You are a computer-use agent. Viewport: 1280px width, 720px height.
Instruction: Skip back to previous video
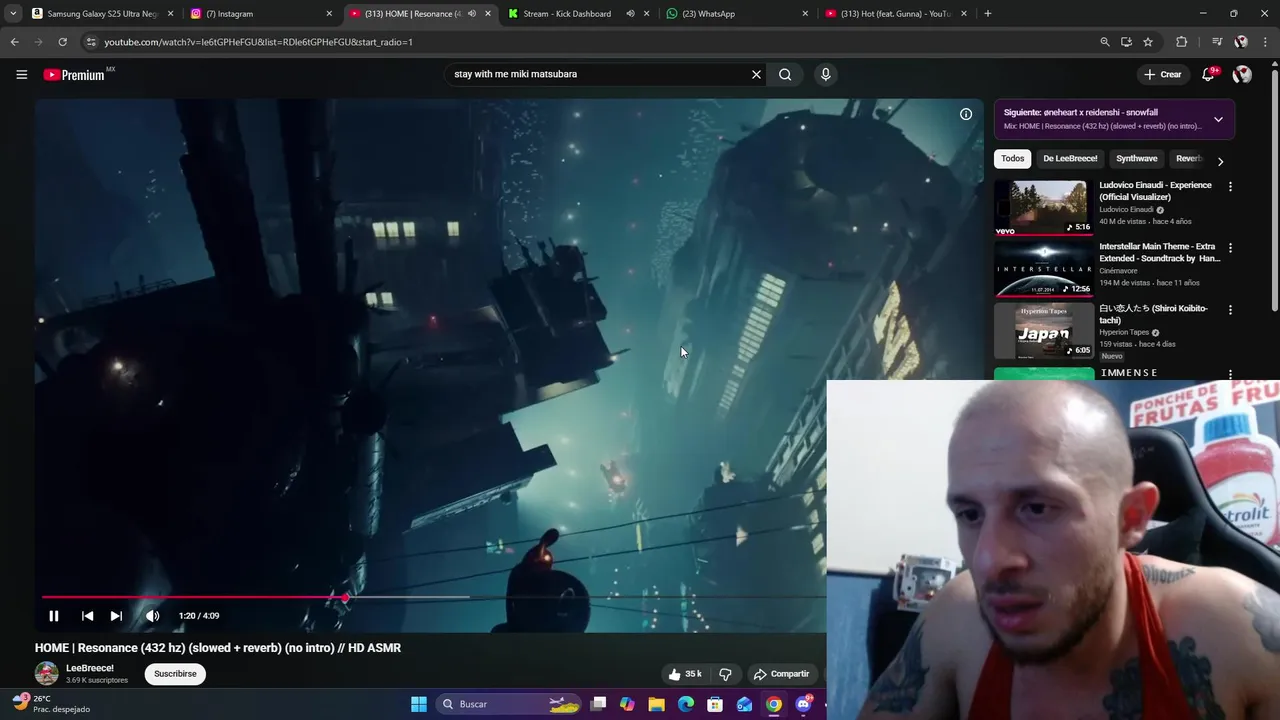click(87, 616)
